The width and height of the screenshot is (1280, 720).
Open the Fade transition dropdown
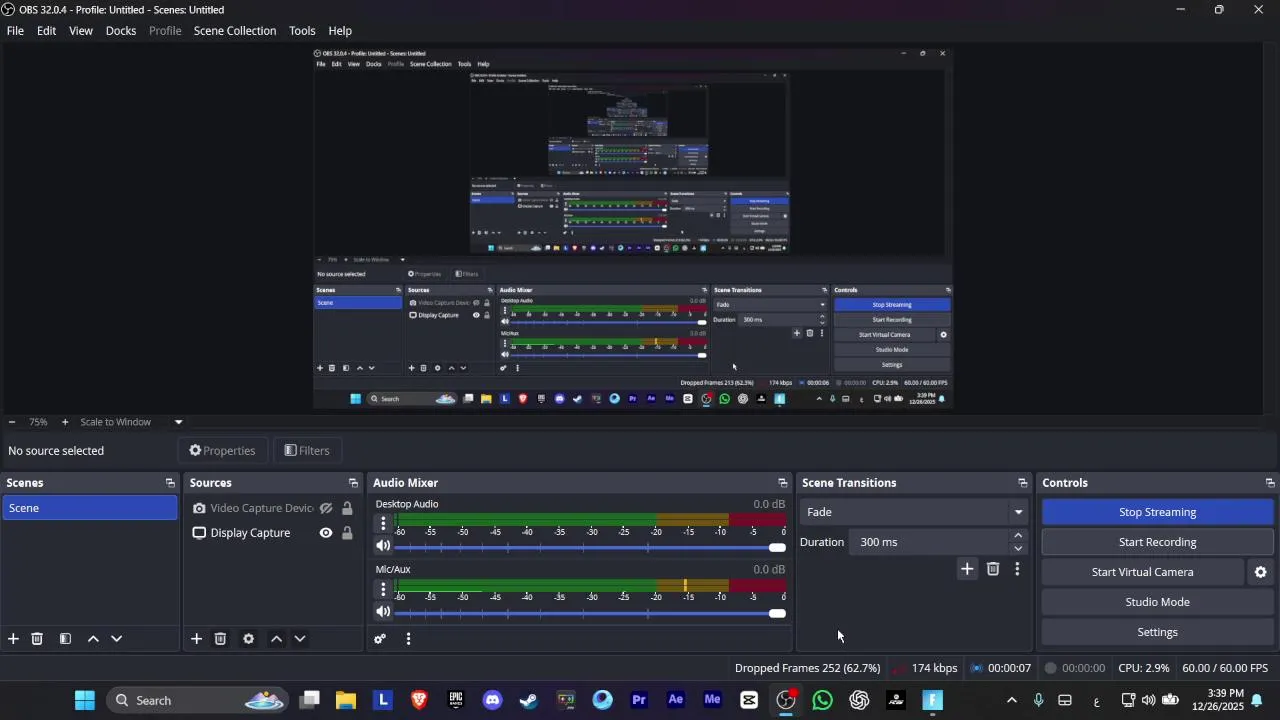pos(914,512)
